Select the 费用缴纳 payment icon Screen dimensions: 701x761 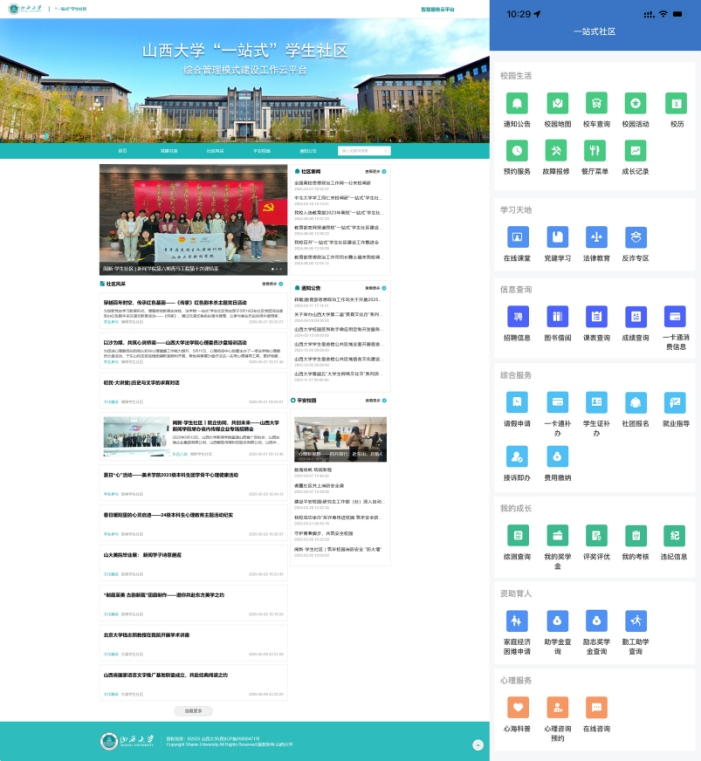click(557, 457)
